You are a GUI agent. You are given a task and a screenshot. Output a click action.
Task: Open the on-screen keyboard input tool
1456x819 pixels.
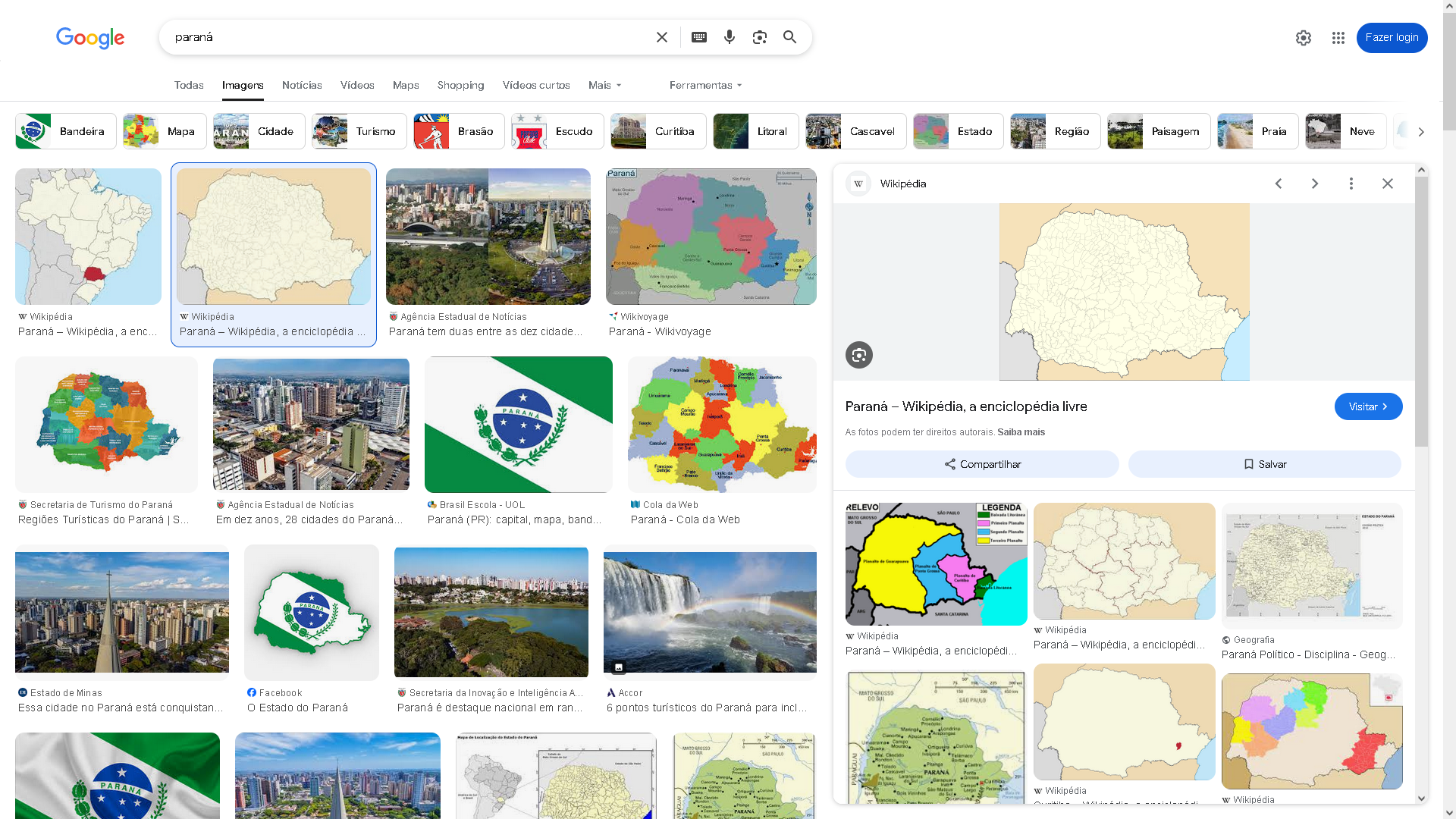coord(699,37)
